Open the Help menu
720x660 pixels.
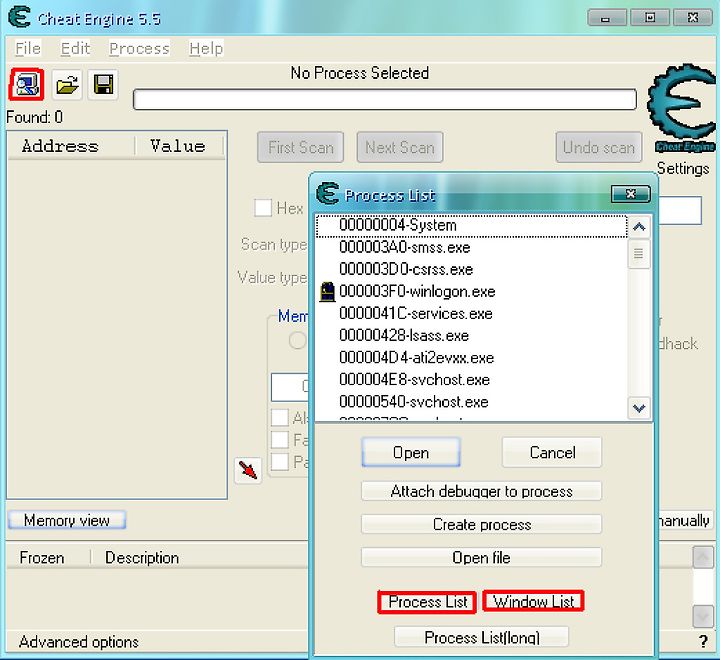pyautogui.click(x=206, y=48)
